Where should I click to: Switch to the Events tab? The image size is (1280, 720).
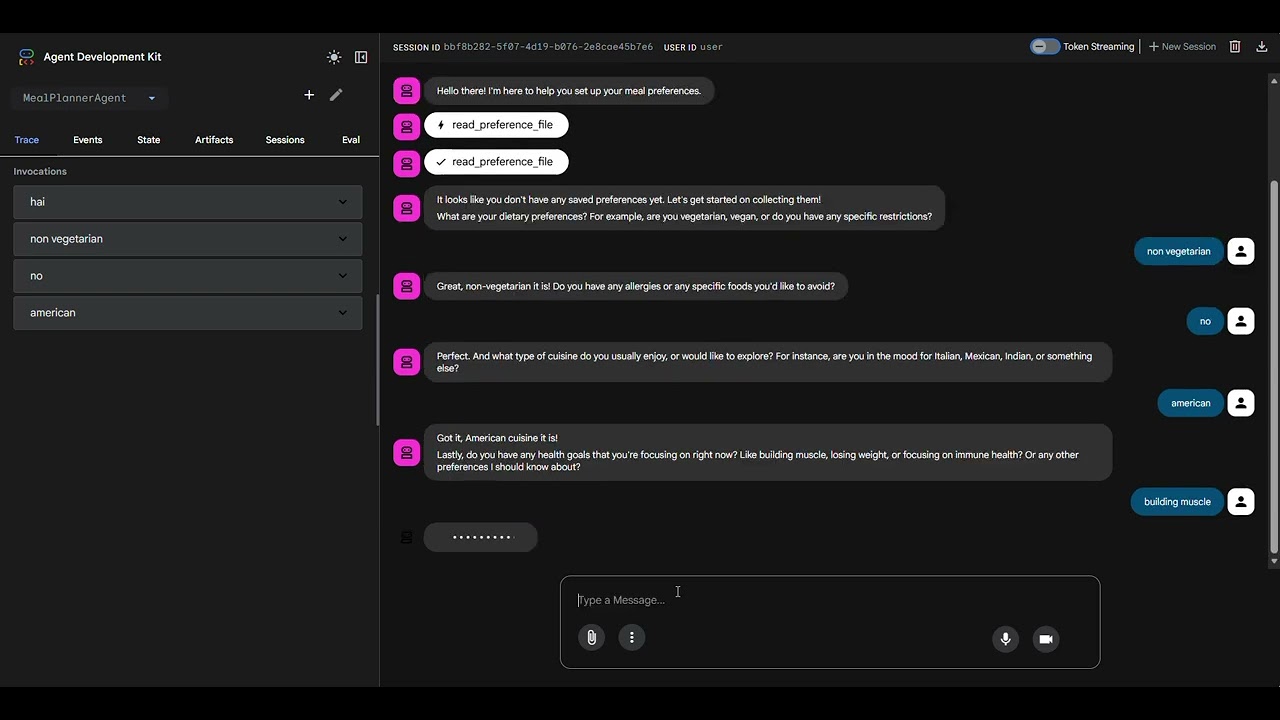[88, 140]
